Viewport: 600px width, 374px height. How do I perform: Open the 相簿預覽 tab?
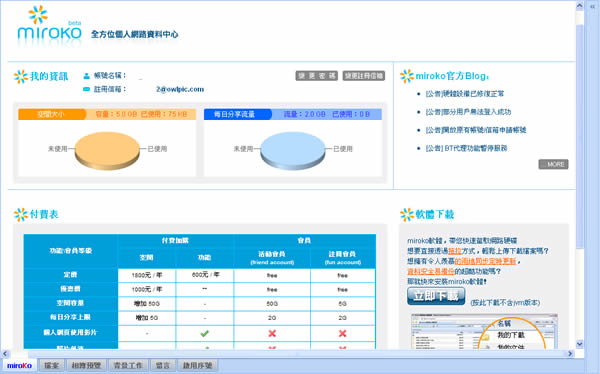86,365
